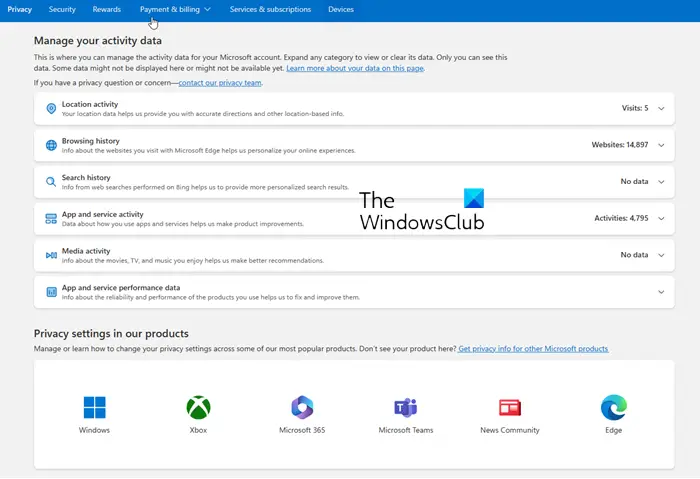
Task: Open Microsoft Teams privacy settings icon
Action: pyautogui.click(x=406, y=407)
